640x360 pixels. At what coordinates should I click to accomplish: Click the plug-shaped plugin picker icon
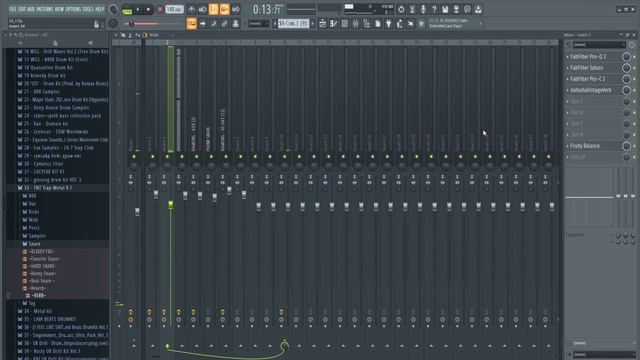tap(389, 24)
